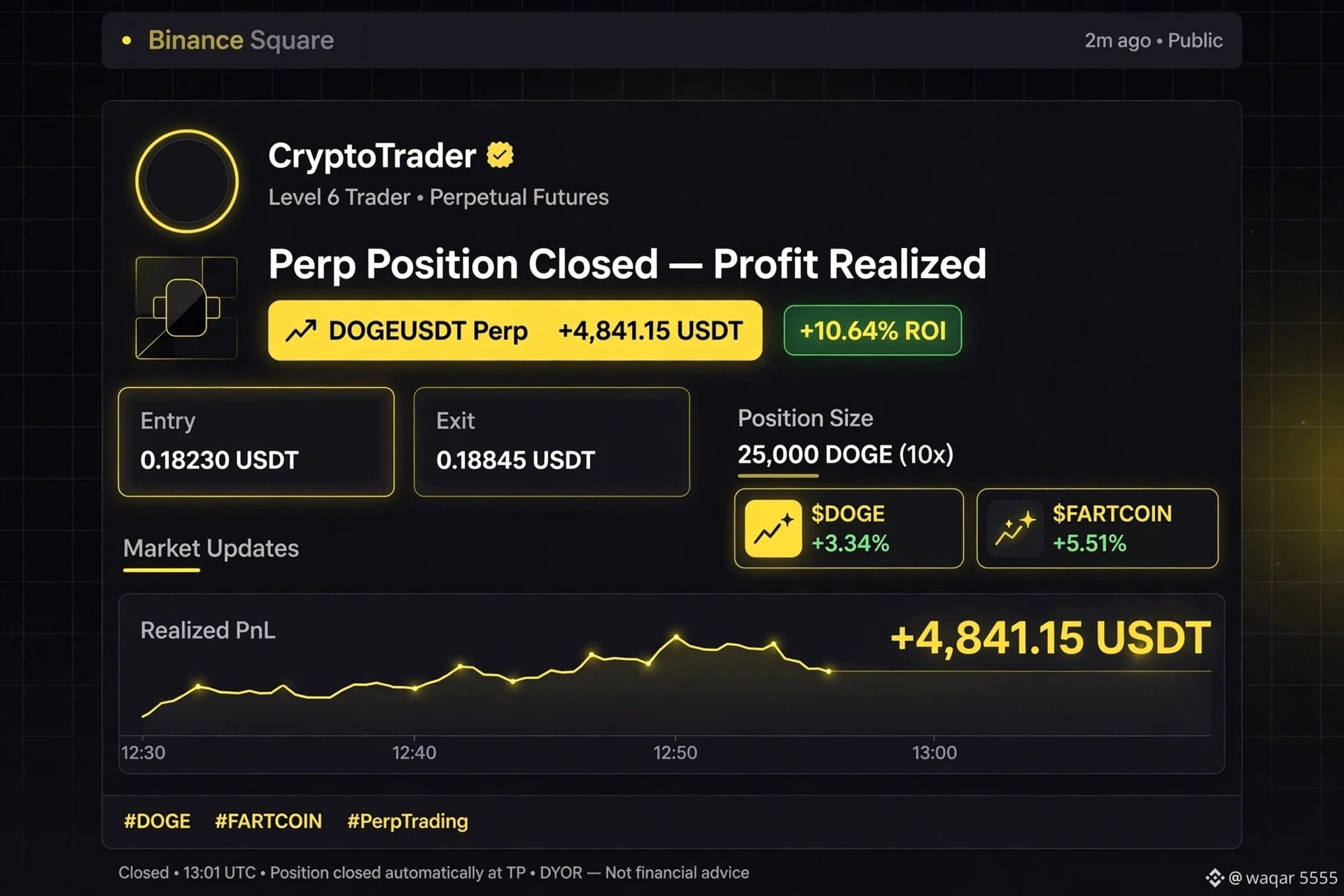Select the Exit price box

coord(552,442)
